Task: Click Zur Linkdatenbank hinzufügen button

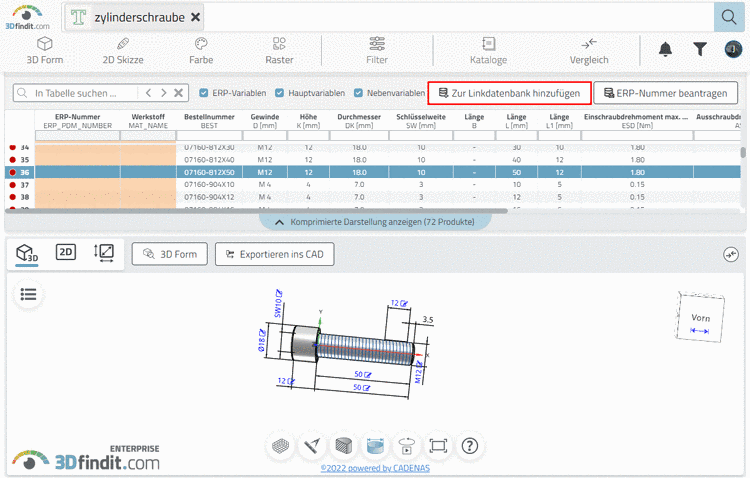Action: 509,93
